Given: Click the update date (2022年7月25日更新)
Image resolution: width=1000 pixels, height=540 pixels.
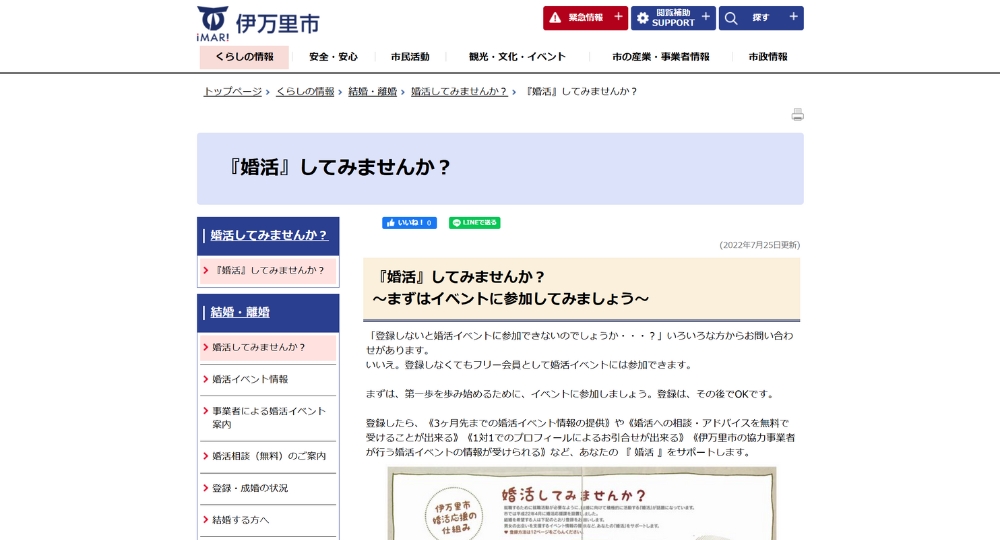Looking at the screenshot, I should click(x=760, y=245).
